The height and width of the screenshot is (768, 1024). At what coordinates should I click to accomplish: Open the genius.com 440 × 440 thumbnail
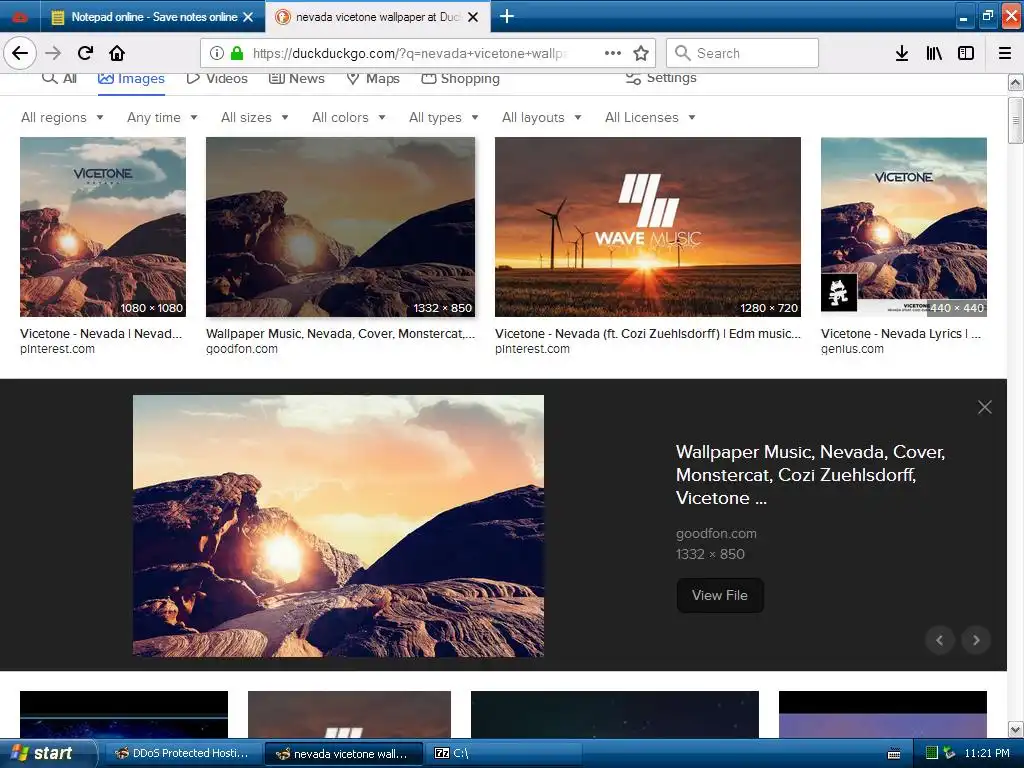click(904, 227)
